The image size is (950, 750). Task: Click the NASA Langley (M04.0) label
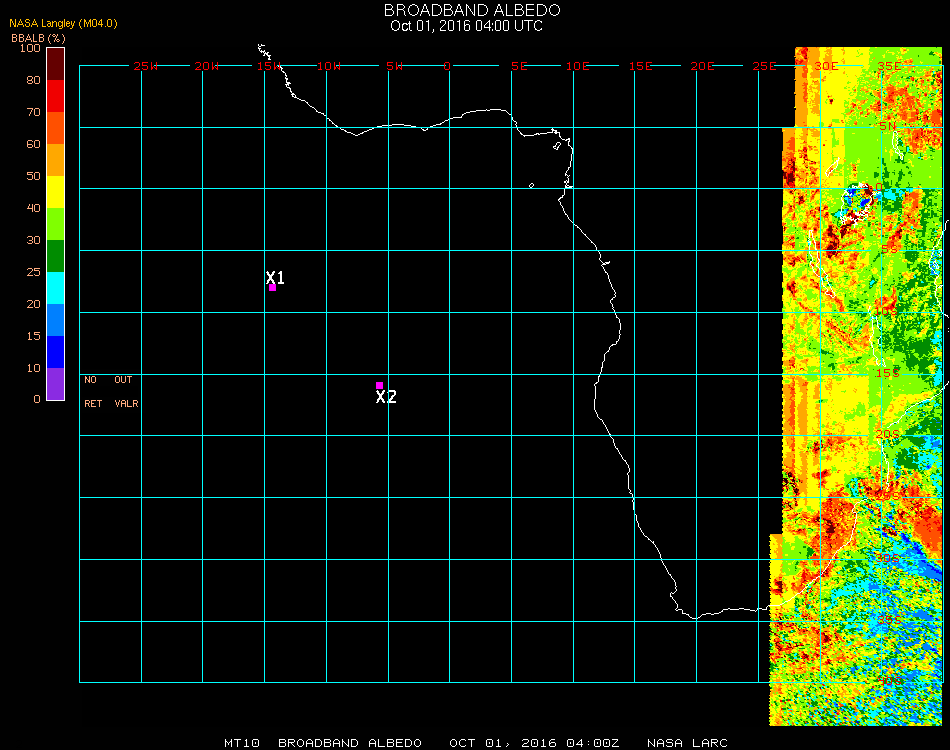tap(64, 23)
